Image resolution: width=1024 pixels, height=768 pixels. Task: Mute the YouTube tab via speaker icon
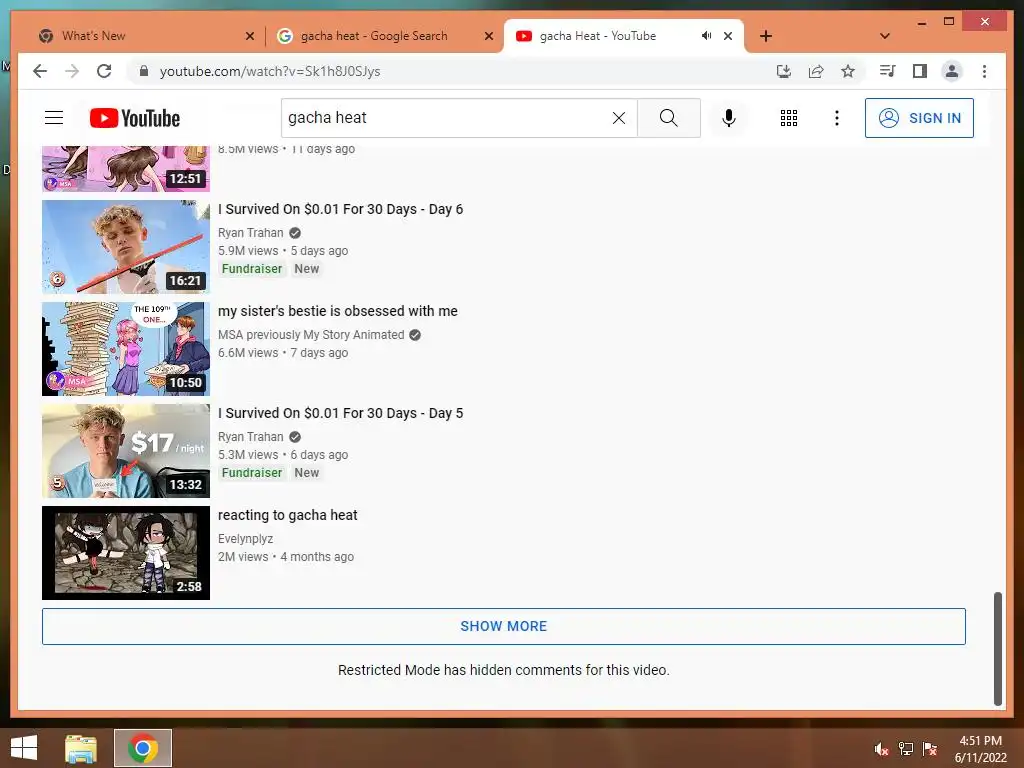pyautogui.click(x=706, y=36)
